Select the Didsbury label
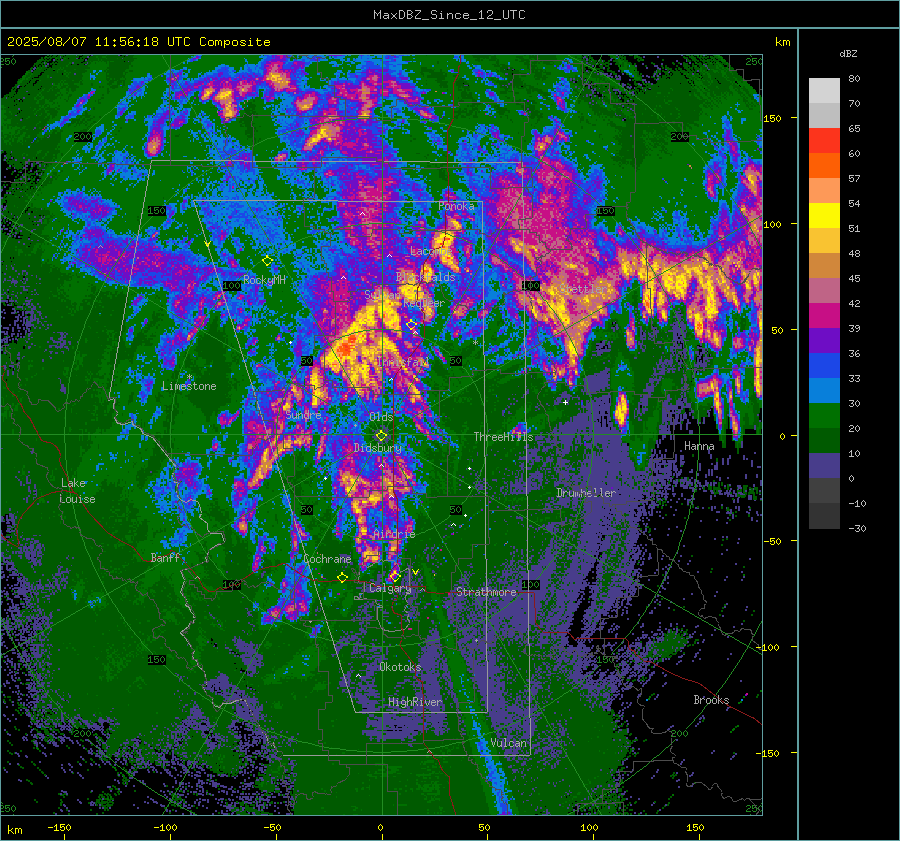The height and width of the screenshot is (841, 900). click(378, 448)
